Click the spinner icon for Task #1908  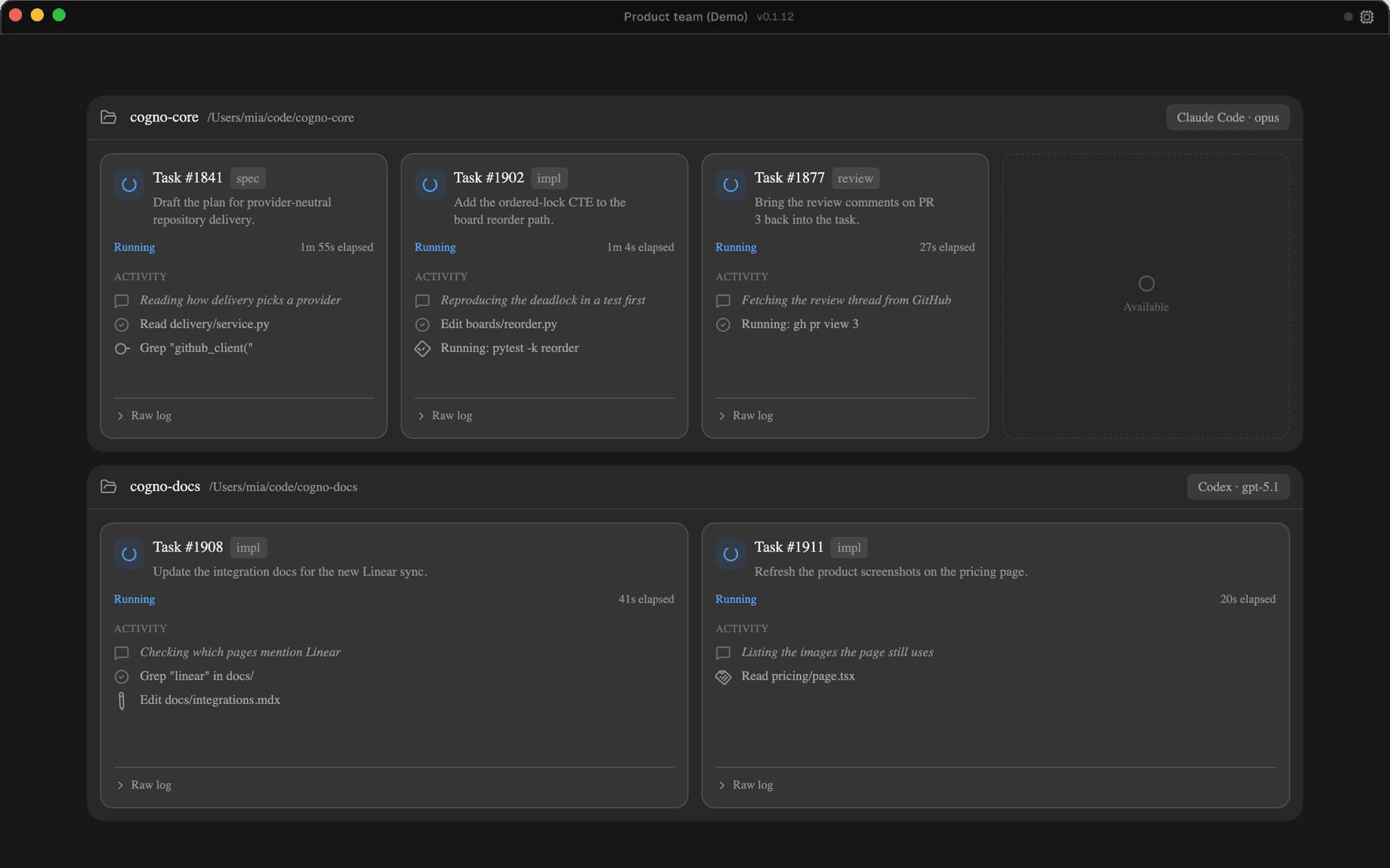click(129, 554)
